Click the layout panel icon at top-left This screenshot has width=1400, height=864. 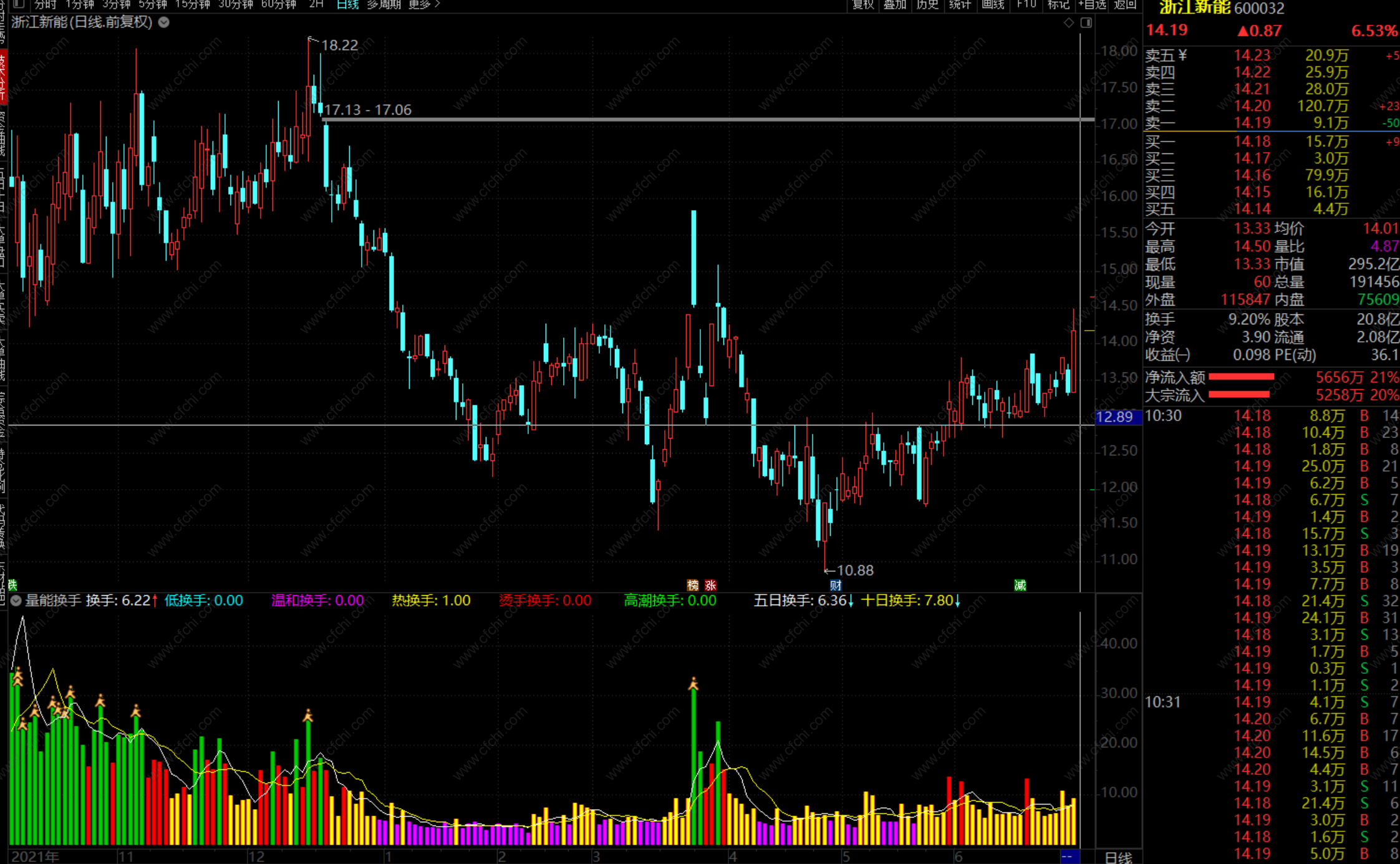click(x=19, y=4)
